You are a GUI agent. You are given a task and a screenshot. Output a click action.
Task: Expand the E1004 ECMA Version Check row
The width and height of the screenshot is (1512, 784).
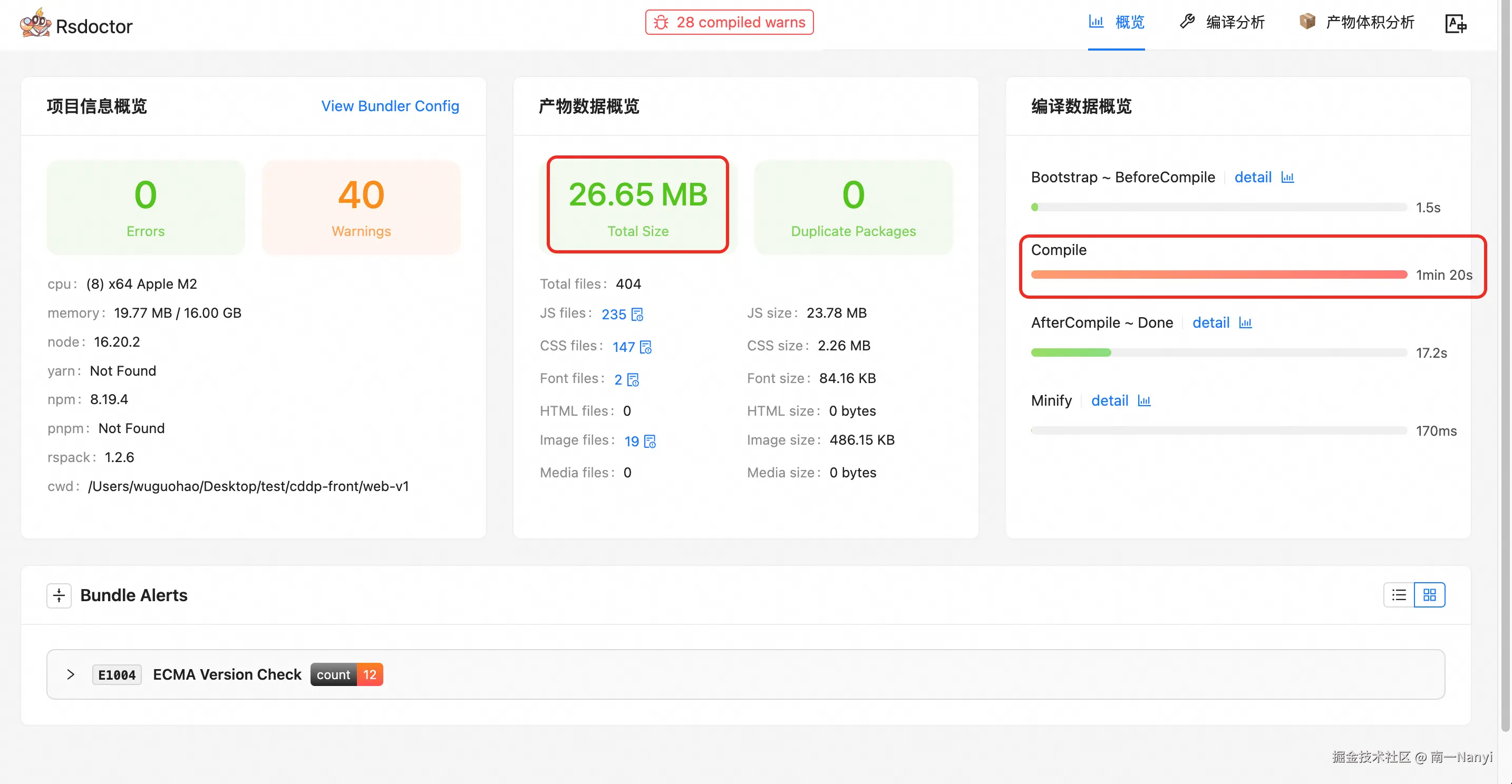[71, 674]
